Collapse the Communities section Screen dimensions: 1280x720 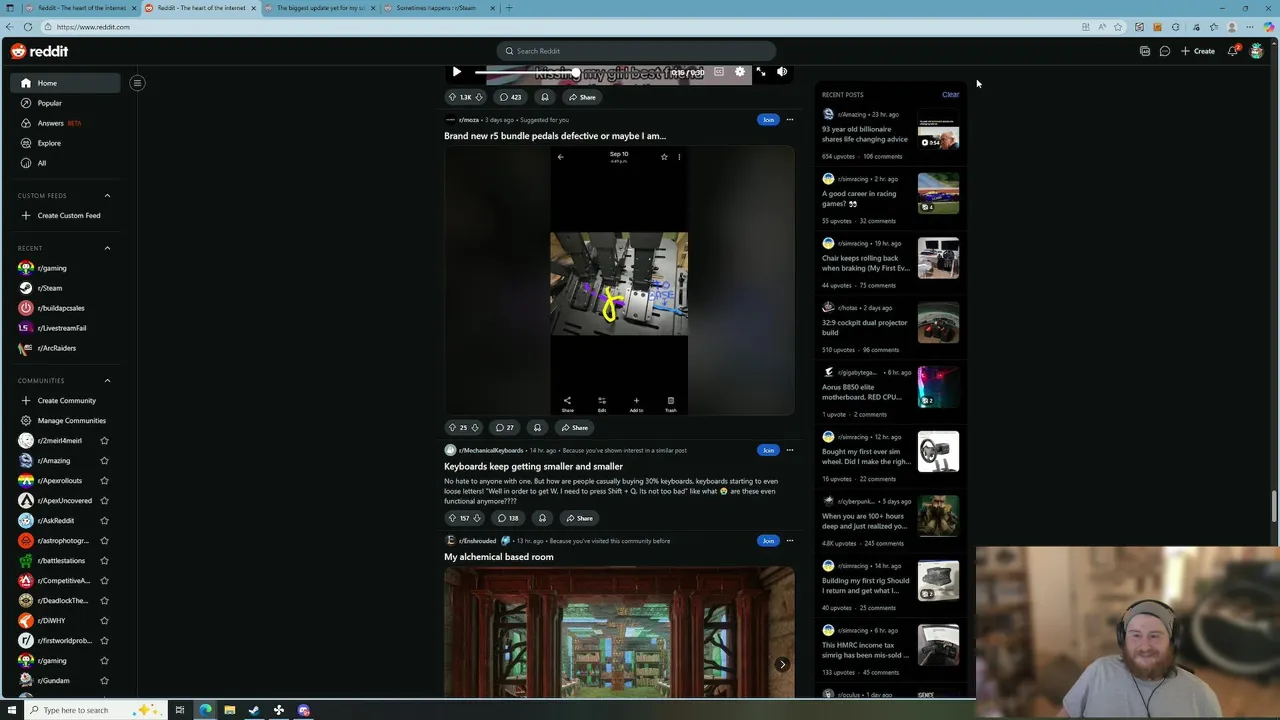[107, 381]
